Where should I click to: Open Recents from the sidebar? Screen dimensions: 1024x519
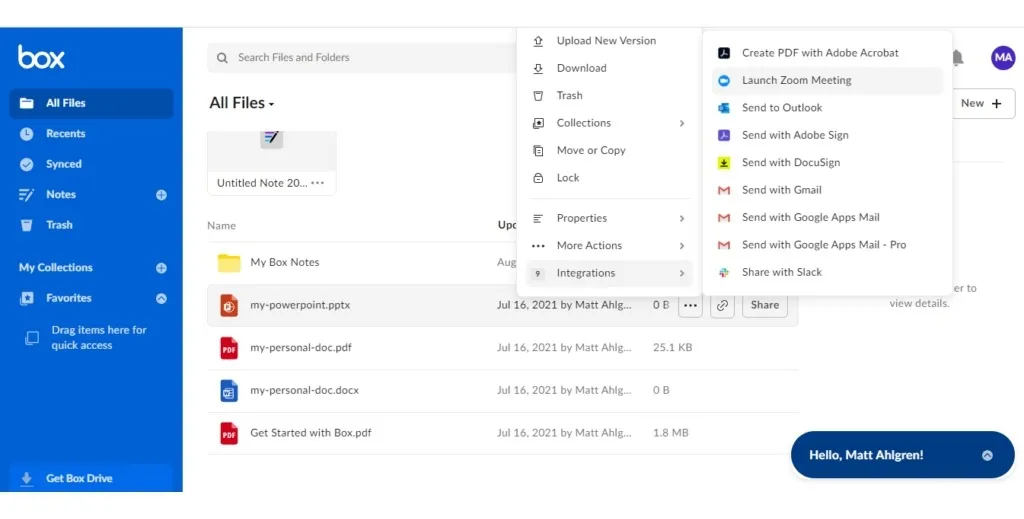pyautogui.click(x=65, y=134)
